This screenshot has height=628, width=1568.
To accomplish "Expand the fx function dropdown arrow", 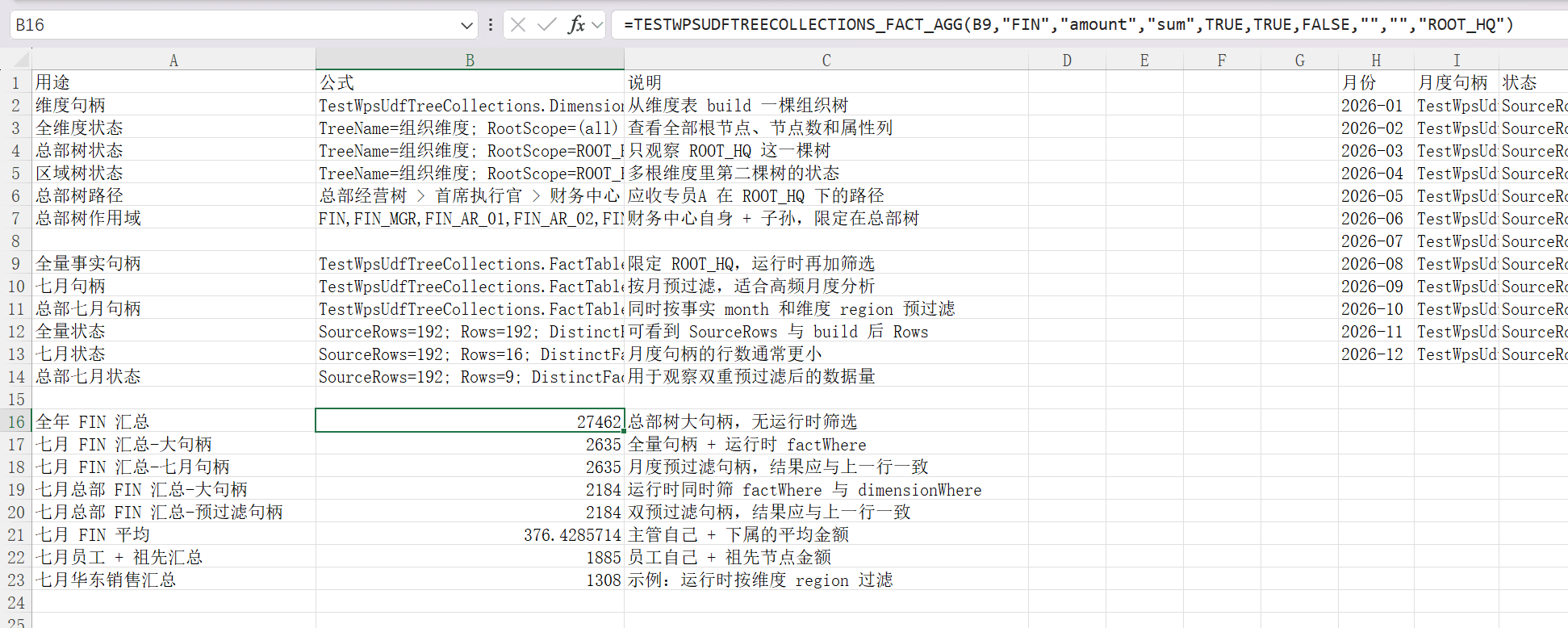I will click(x=597, y=25).
